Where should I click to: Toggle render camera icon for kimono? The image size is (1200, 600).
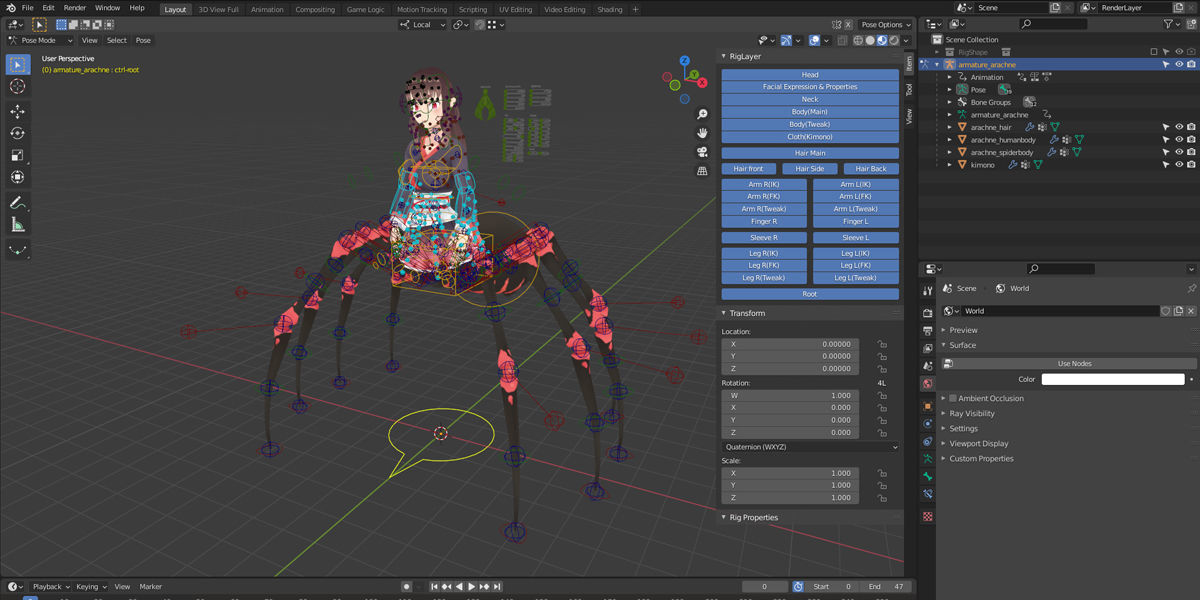(1191, 165)
